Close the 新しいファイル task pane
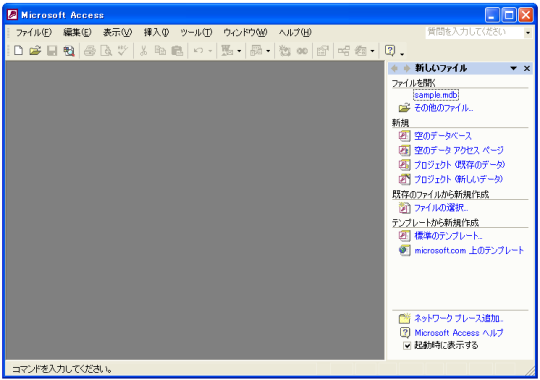Image resolution: width=540 pixels, height=380 pixels. (527, 68)
